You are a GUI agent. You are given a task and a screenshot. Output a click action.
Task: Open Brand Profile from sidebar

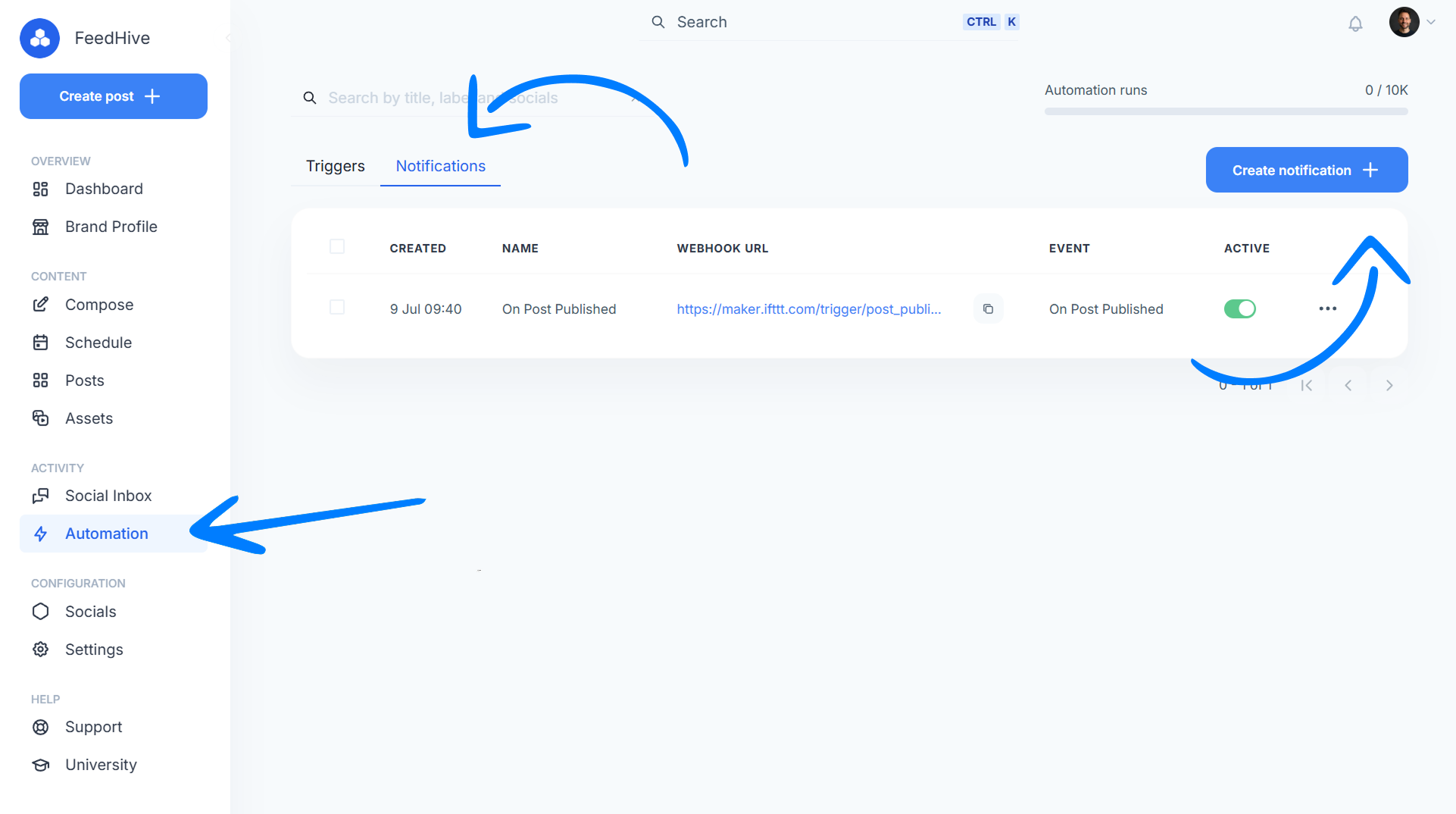[111, 227]
